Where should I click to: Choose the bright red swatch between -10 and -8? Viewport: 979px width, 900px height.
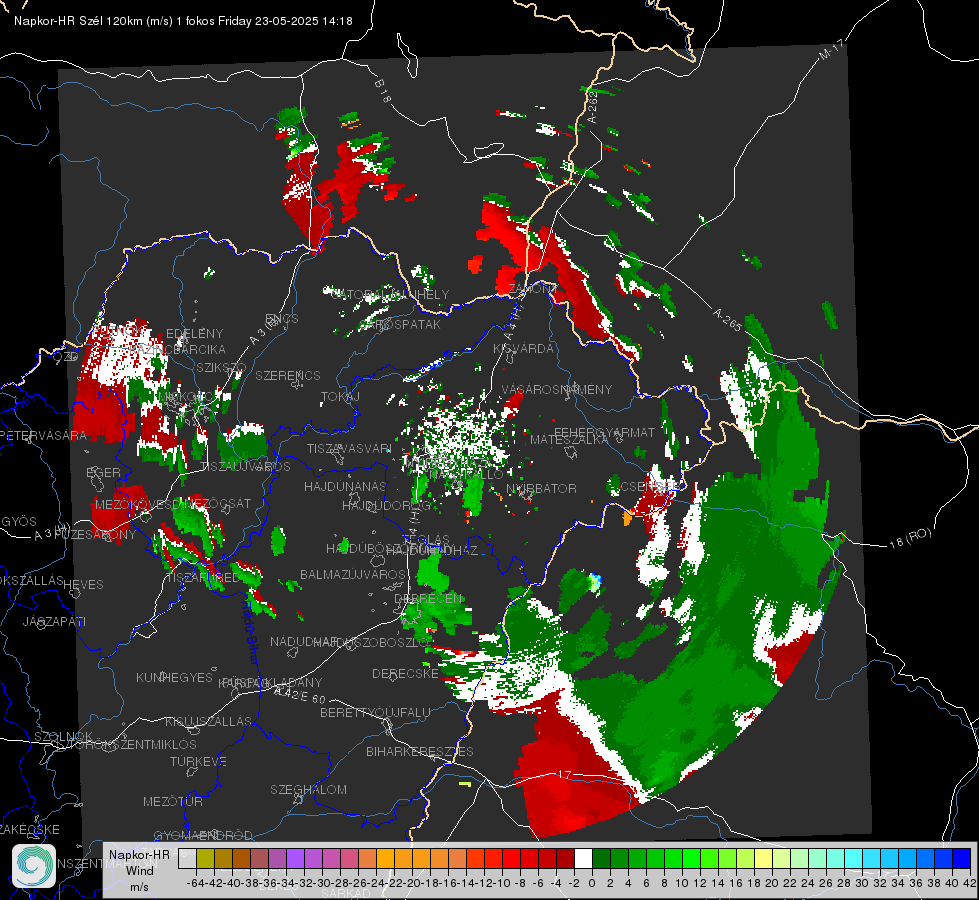(511, 859)
